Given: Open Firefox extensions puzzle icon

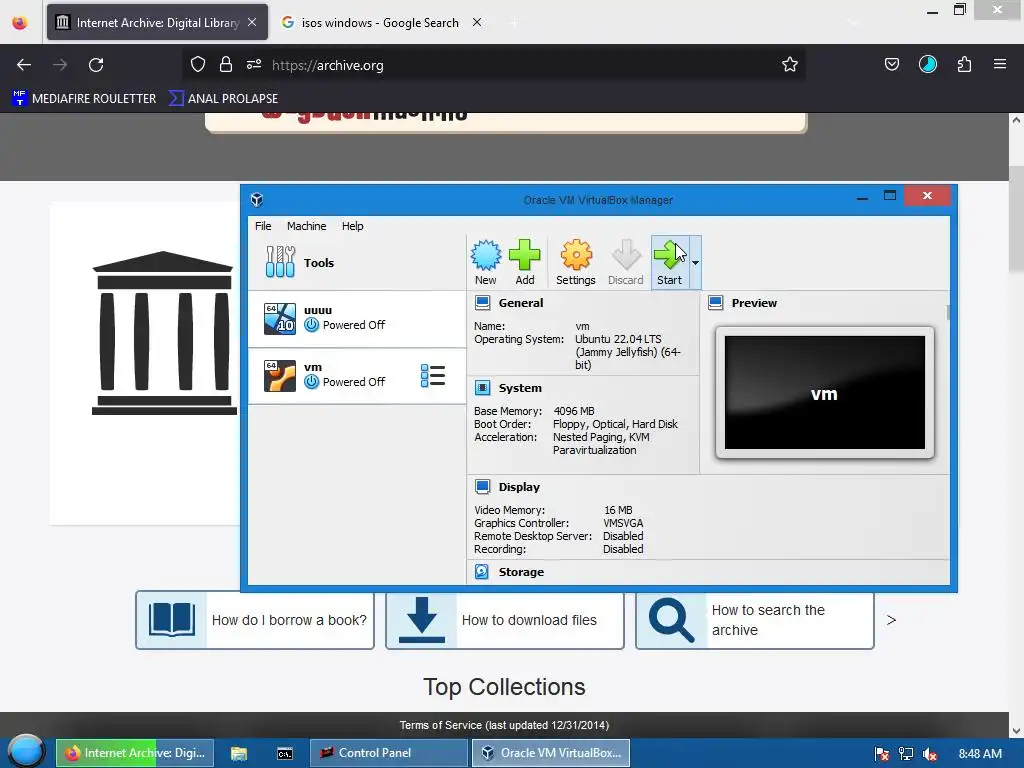Looking at the screenshot, I should pyautogui.click(x=964, y=64).
